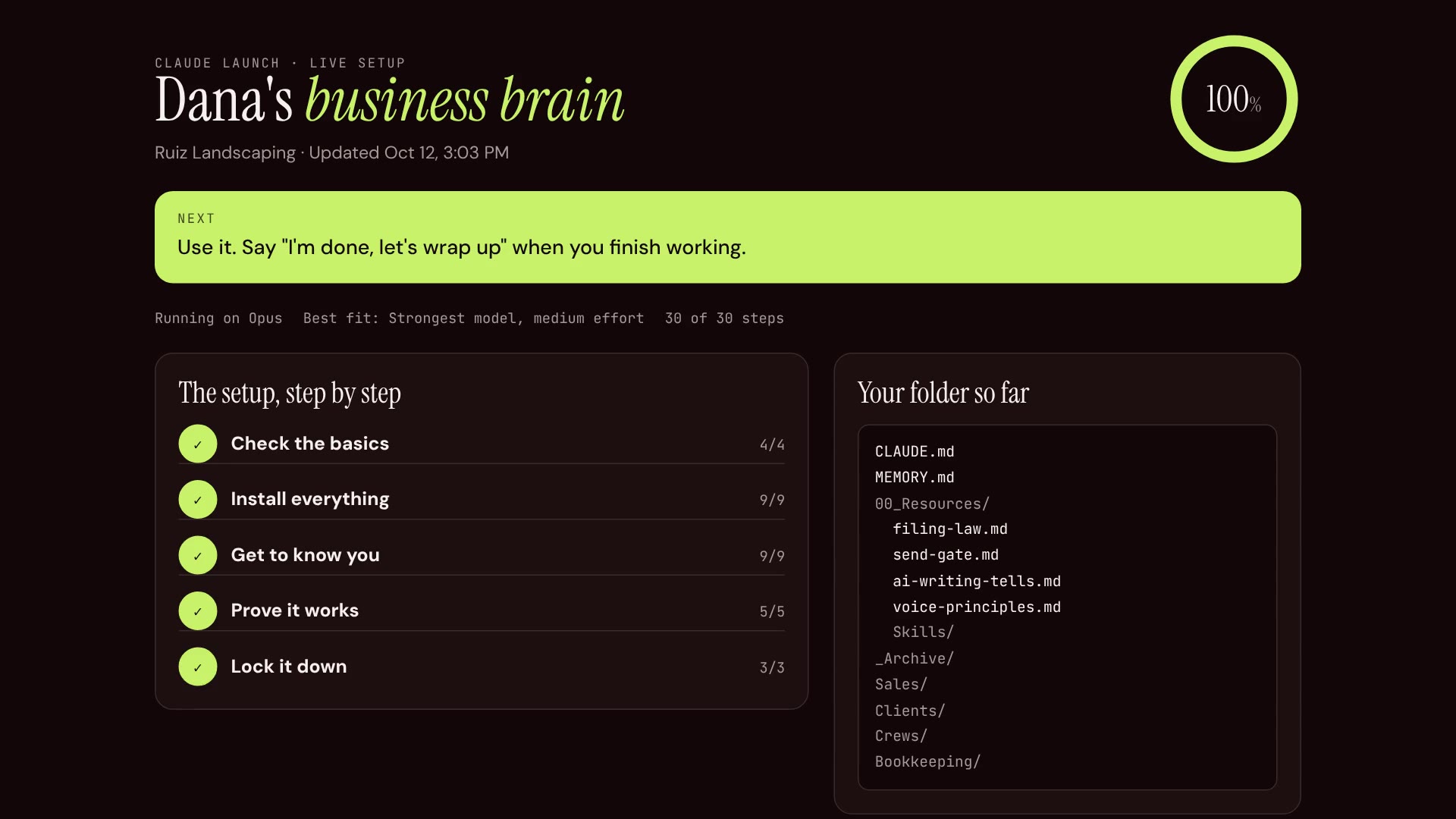The height and width of the screenshot is (819, 1456).
Task: Click the 3/3 count for Lock it down
Action: click(x=772, y=667)
